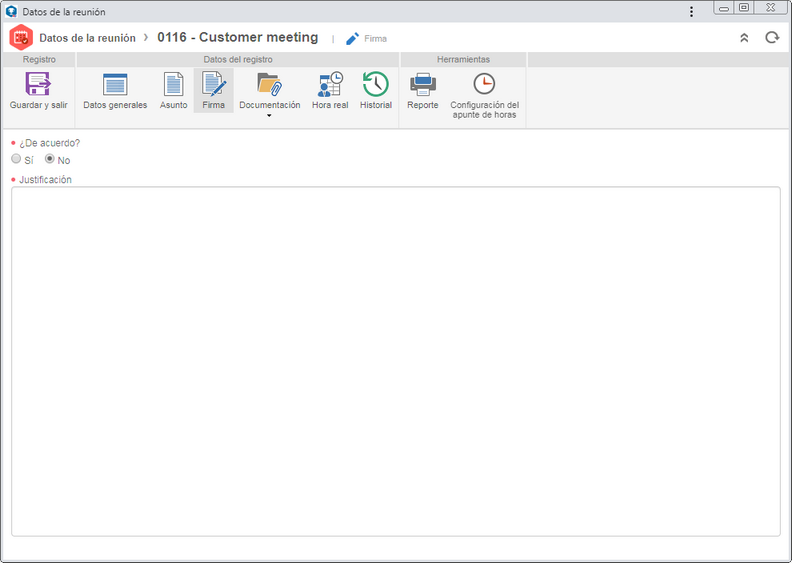Collapse the toolbar with the double chevron
This screenshot has height=563, width=792.
click(x=744, y=38)
